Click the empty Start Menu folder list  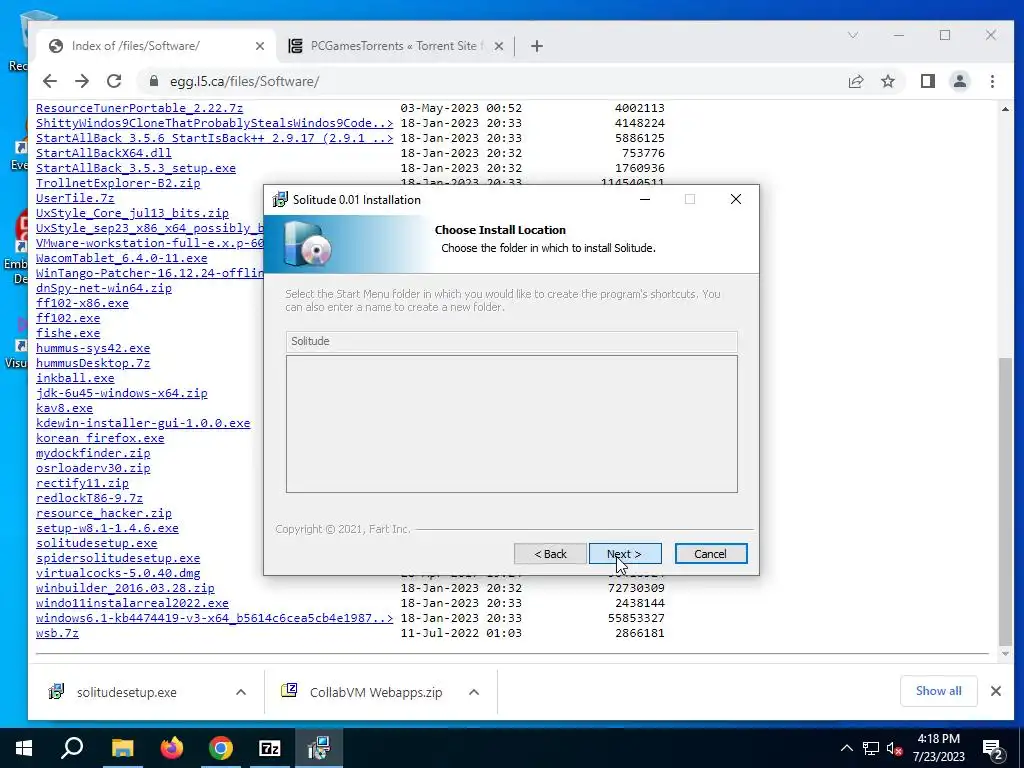click(x=512, y=424)
